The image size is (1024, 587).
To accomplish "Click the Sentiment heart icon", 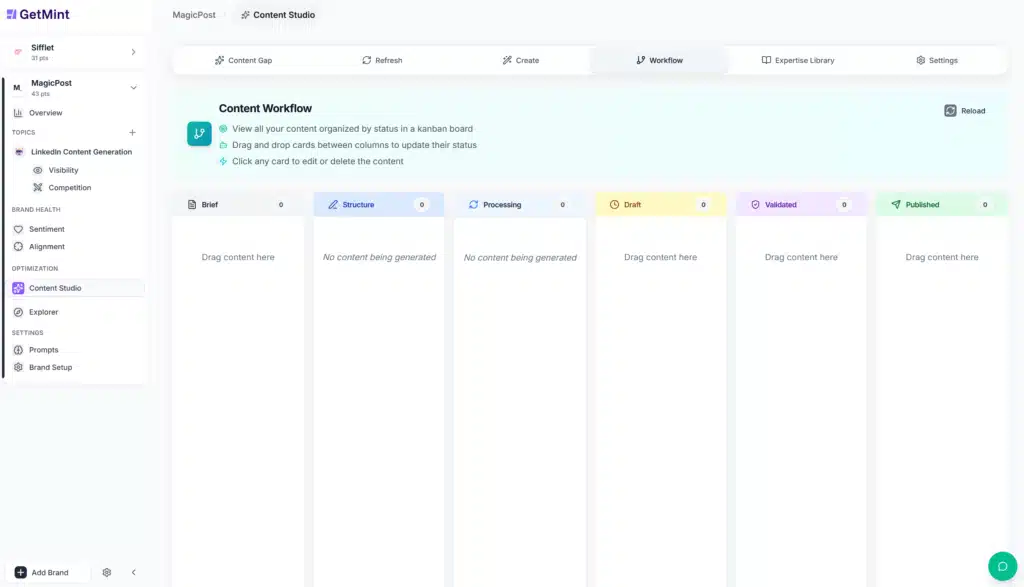I will click(18, 229).
